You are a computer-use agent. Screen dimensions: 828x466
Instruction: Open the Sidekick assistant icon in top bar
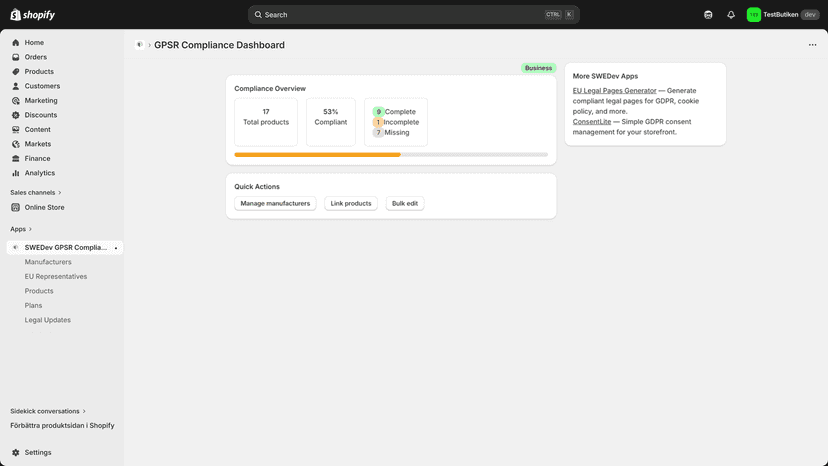click(708, 15)
